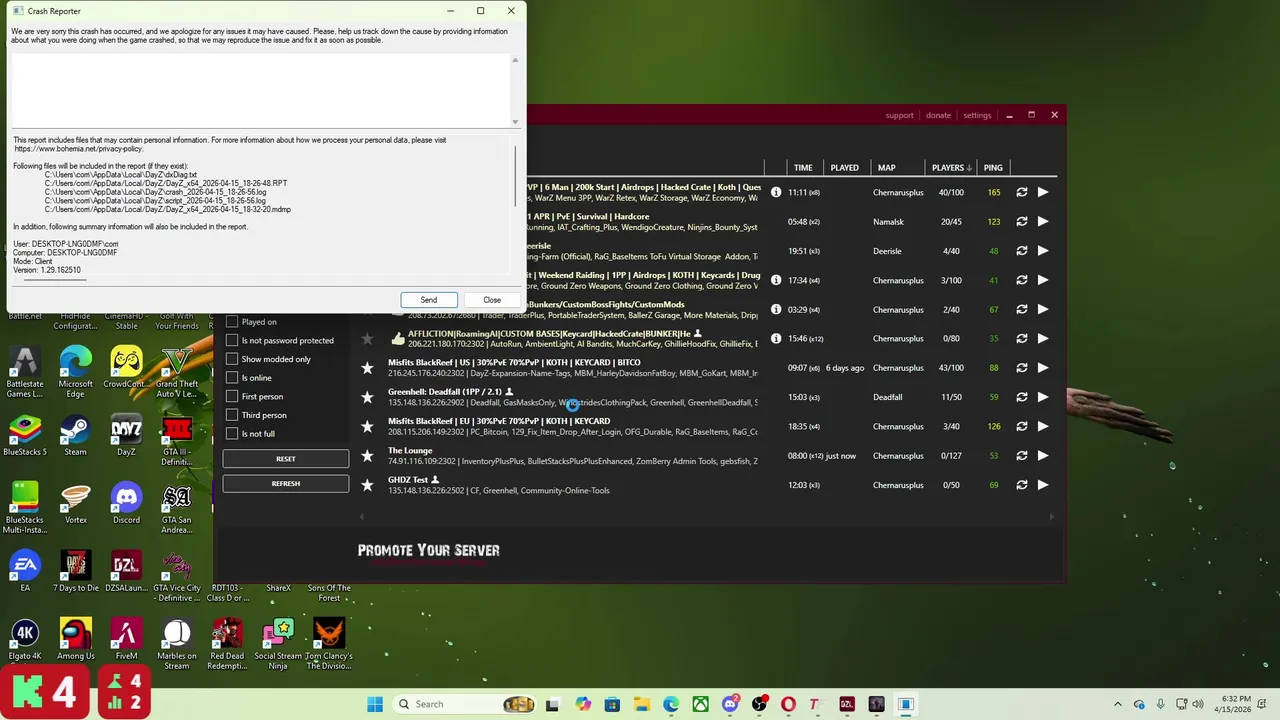Image resolution: width=1280 pixels, height=720 pixels.
Task: Refresh the Greenhell: Deadfall server row
Action: (x=1021, y=397)
